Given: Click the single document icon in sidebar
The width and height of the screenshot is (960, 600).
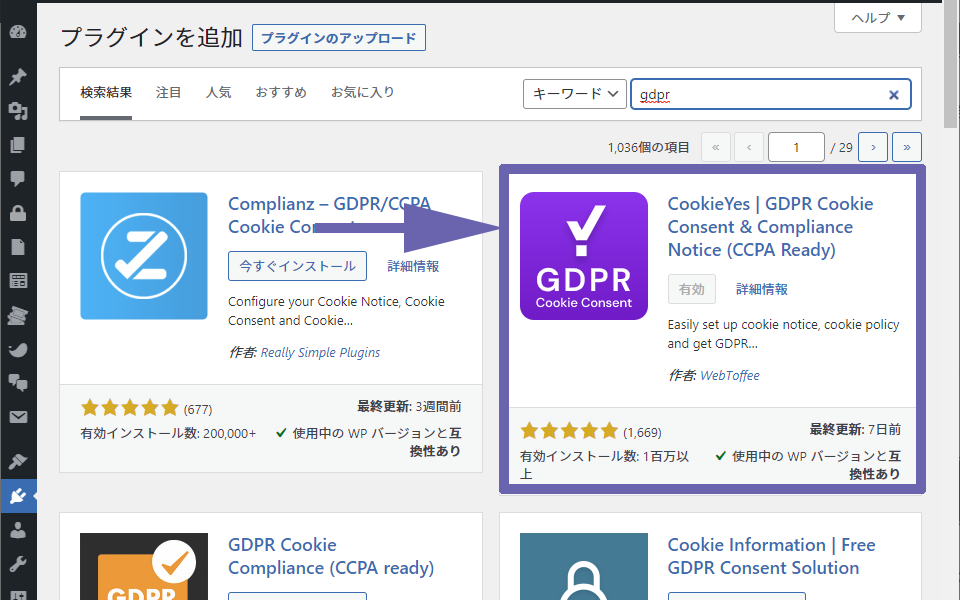Looking at the screenshot, I should click(18, 247).
